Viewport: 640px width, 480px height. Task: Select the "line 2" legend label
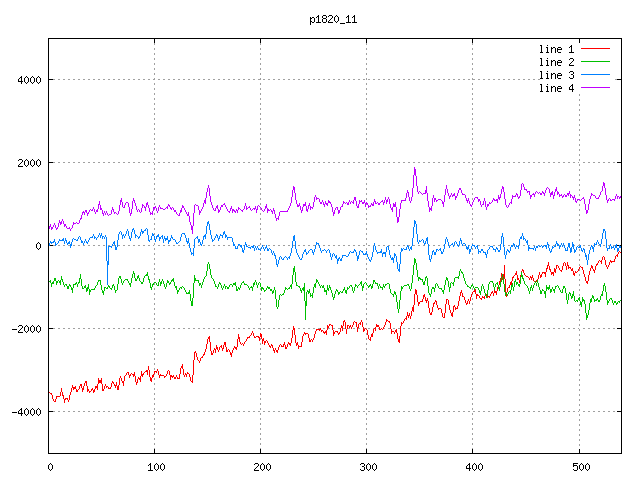coord(557,62)
